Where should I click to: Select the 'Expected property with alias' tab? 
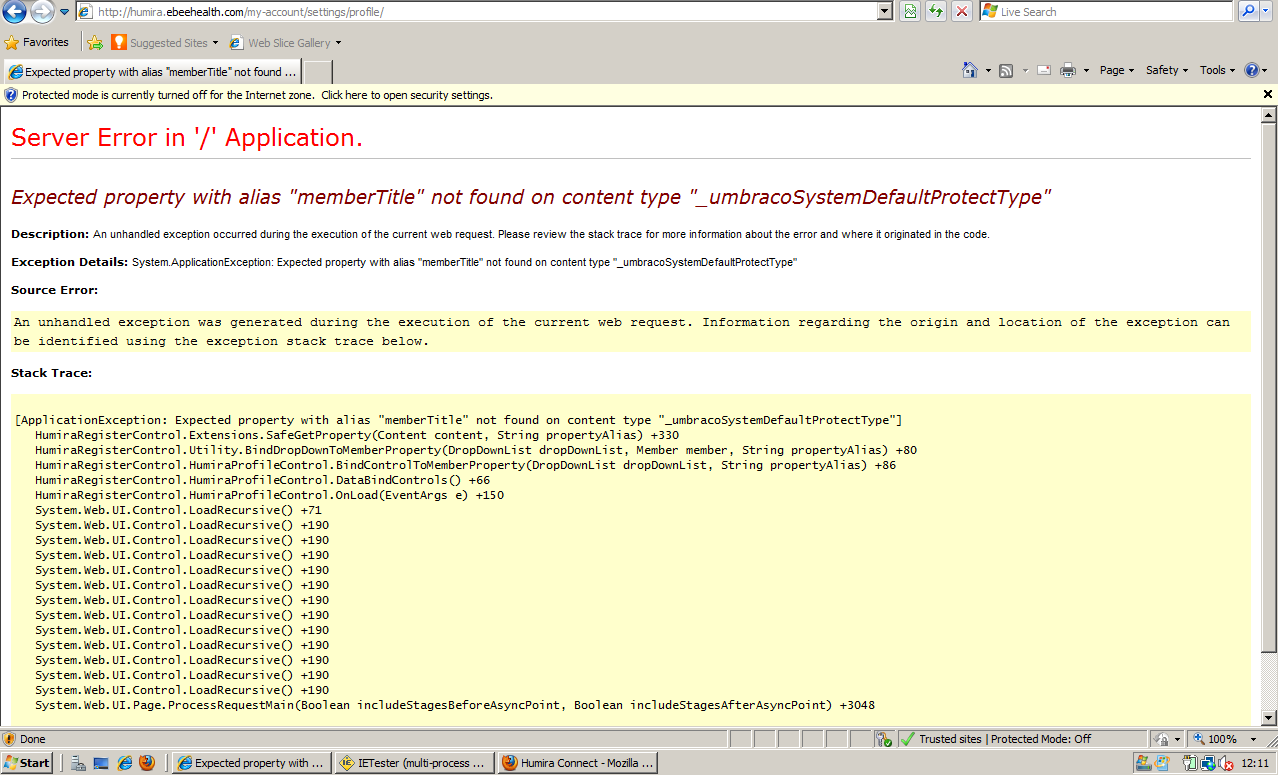[151, 72]
